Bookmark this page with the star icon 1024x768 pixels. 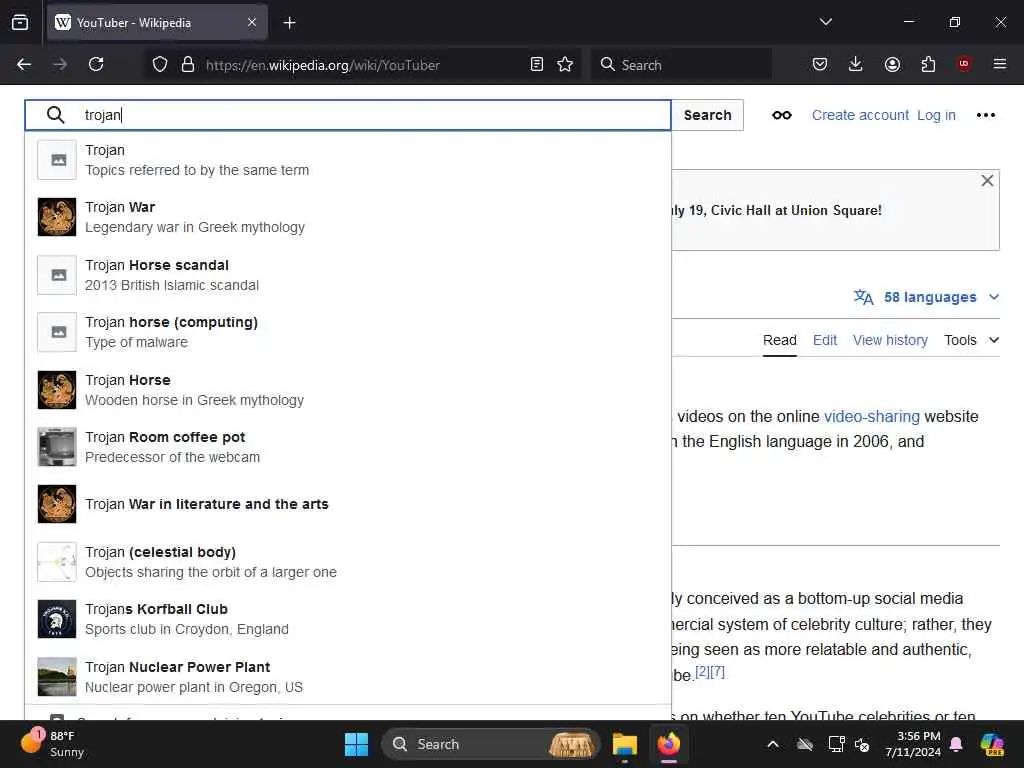(x=565, y=64)
